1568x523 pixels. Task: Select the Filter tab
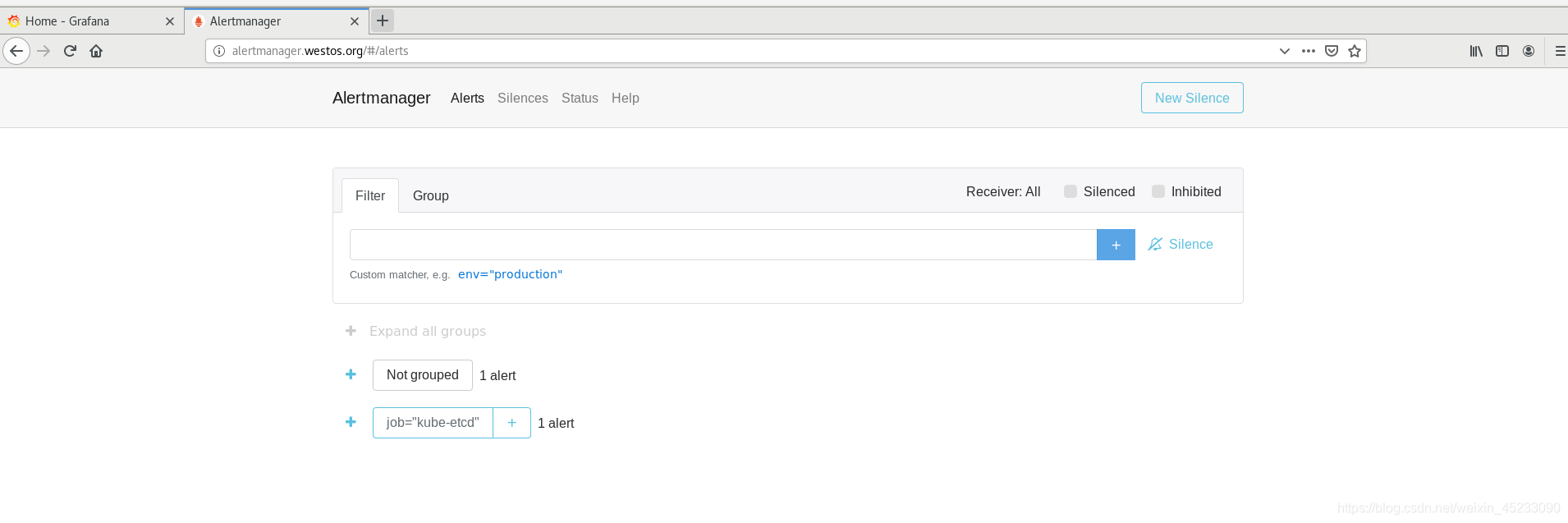pos(370,195)
